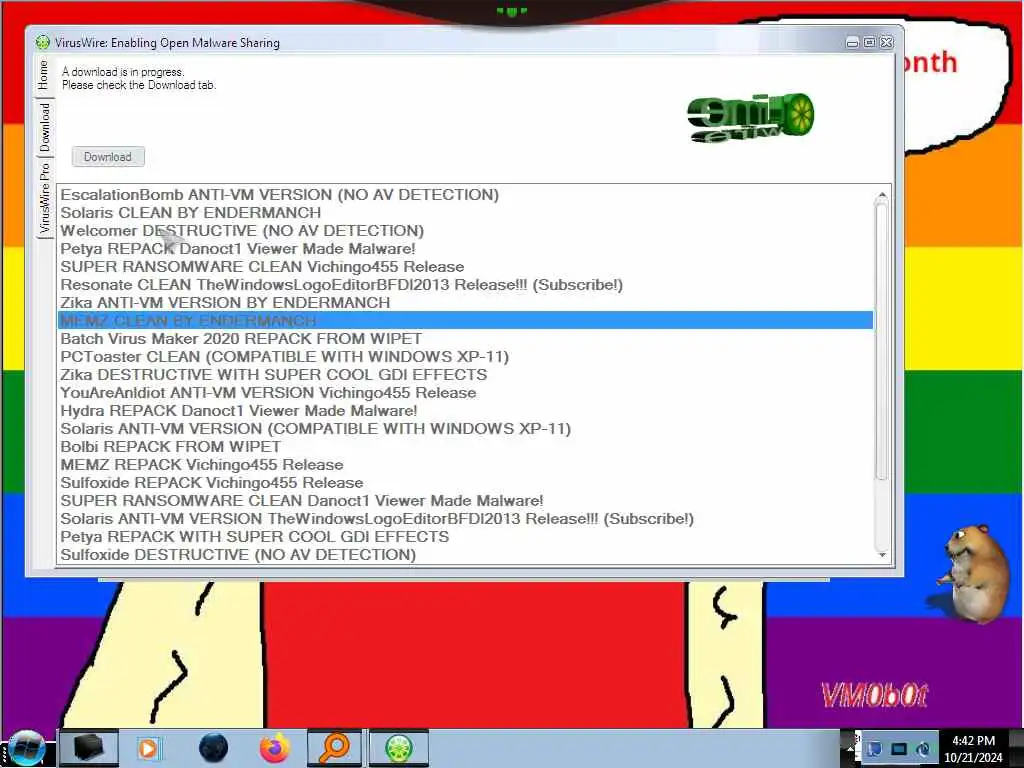Minimize the VirusWire window
1024x768 pixels.
click(852, 42)
